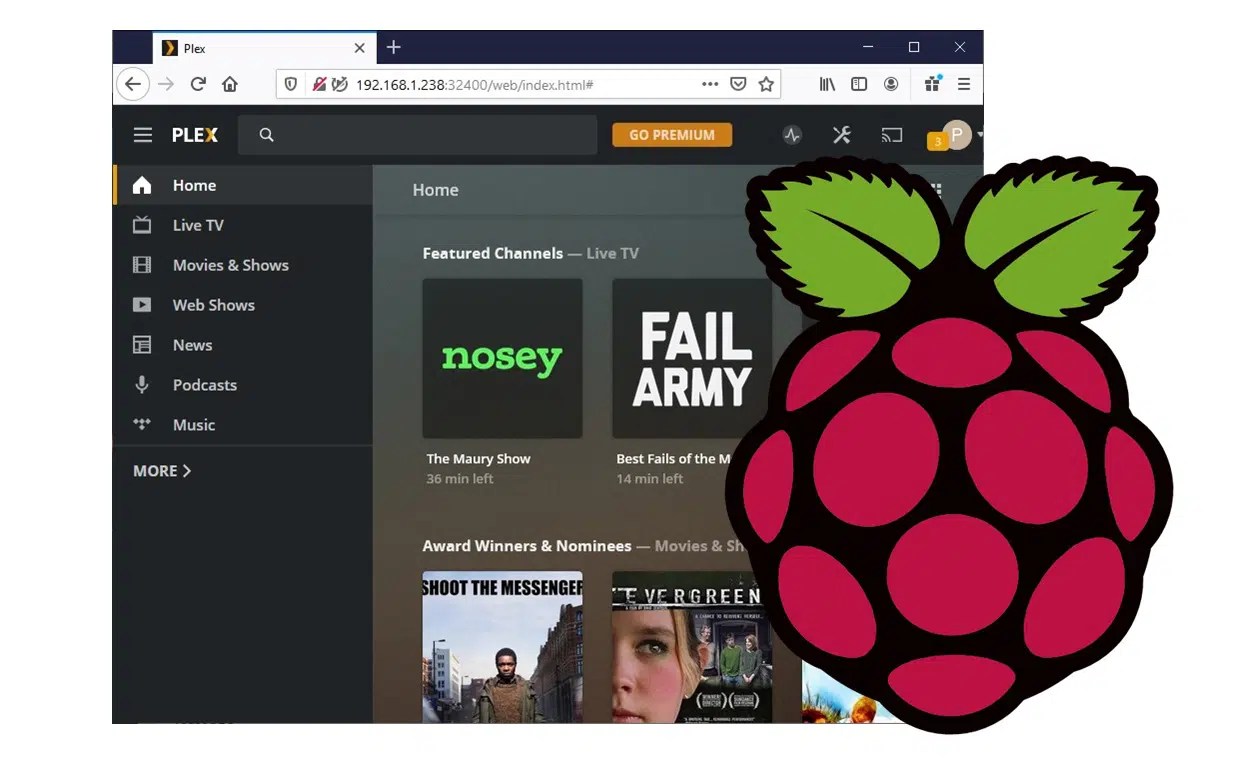
Task: Open the Evergreen movie poster
Action: pyautogui.click(x=692, y=647)
